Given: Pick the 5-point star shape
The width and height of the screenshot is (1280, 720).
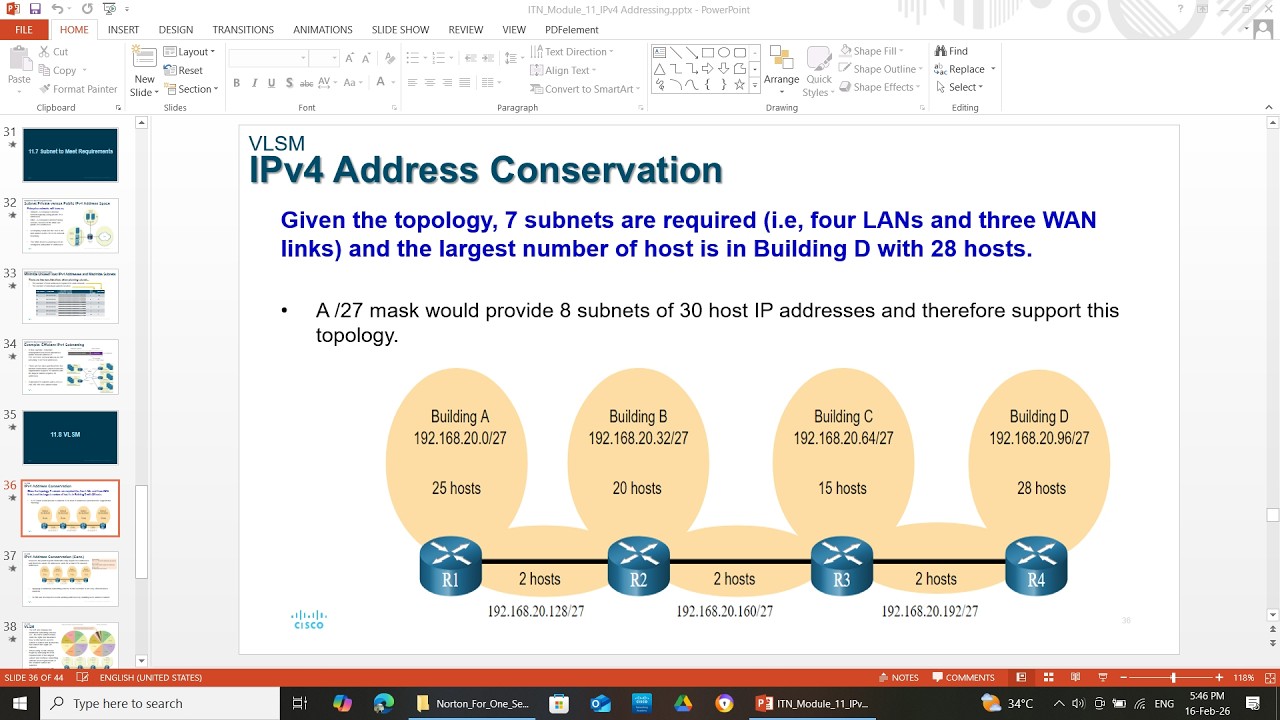Looking at the screenshot, I should click(x=740, y=85).
